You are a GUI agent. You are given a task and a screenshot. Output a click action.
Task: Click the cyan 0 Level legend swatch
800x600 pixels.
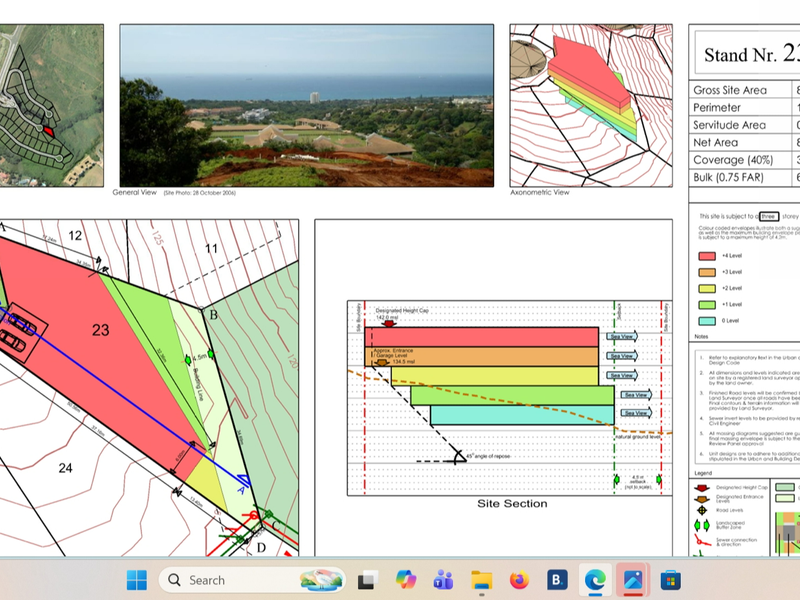click(x=707, y=321)
